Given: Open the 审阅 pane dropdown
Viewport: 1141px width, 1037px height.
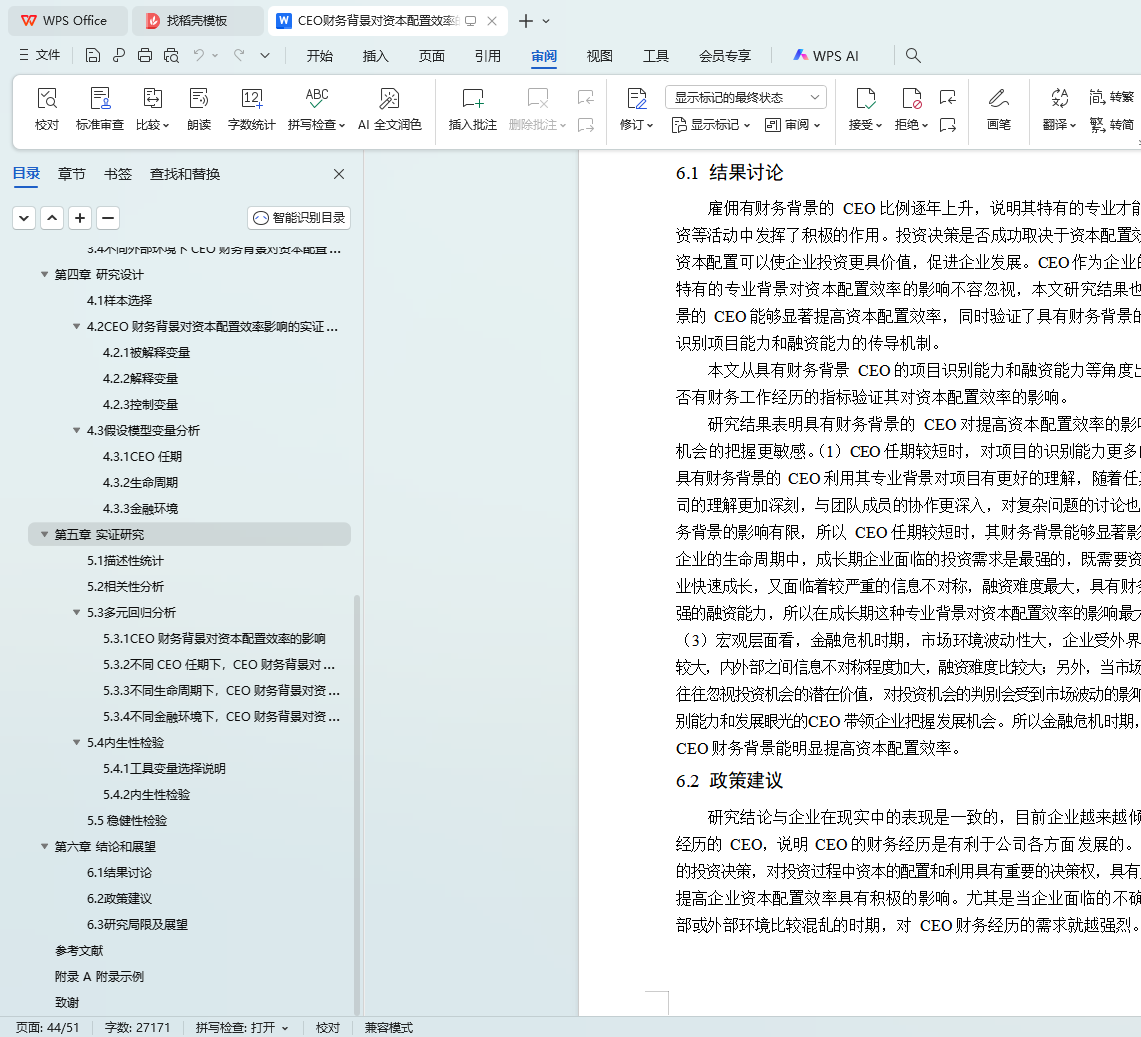Looking at the screenshot, I should coord(792,125).
